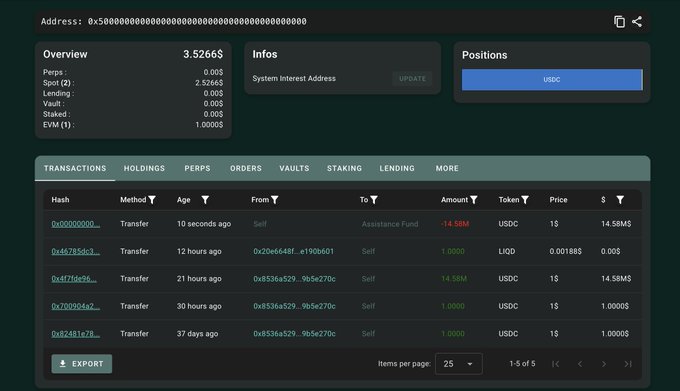The image size is (680, 391).
Task: Open the Perps tab
Action: [197, 168]
